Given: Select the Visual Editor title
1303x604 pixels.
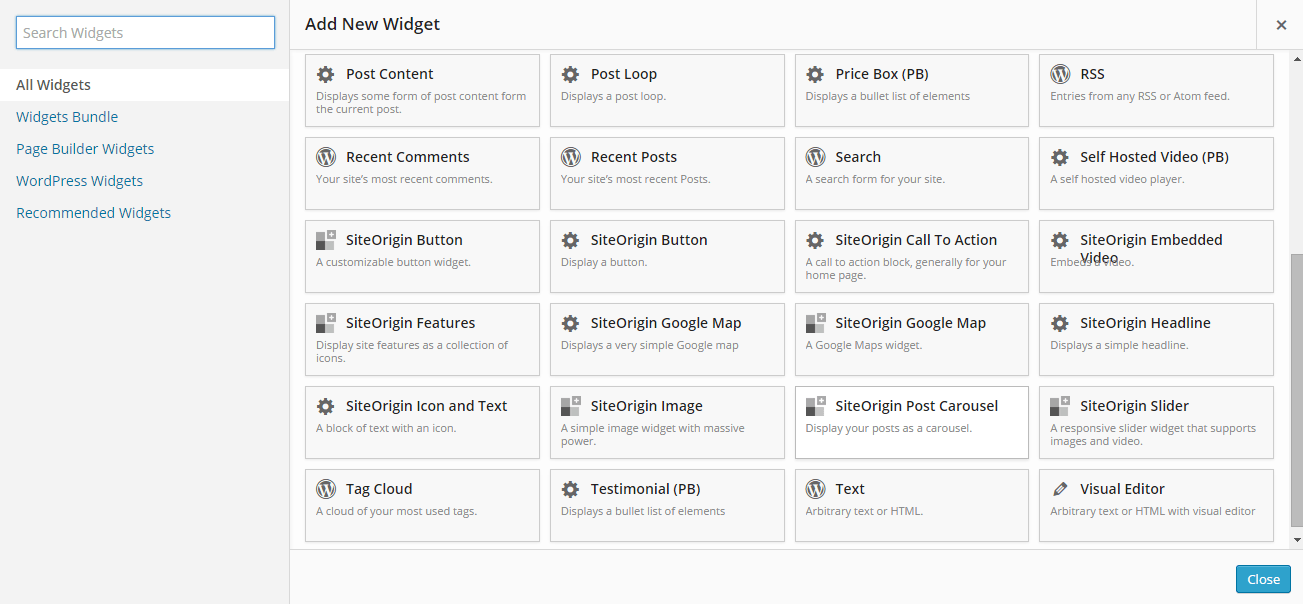Looking at the screenshot, I should (x=1122, y=489).
